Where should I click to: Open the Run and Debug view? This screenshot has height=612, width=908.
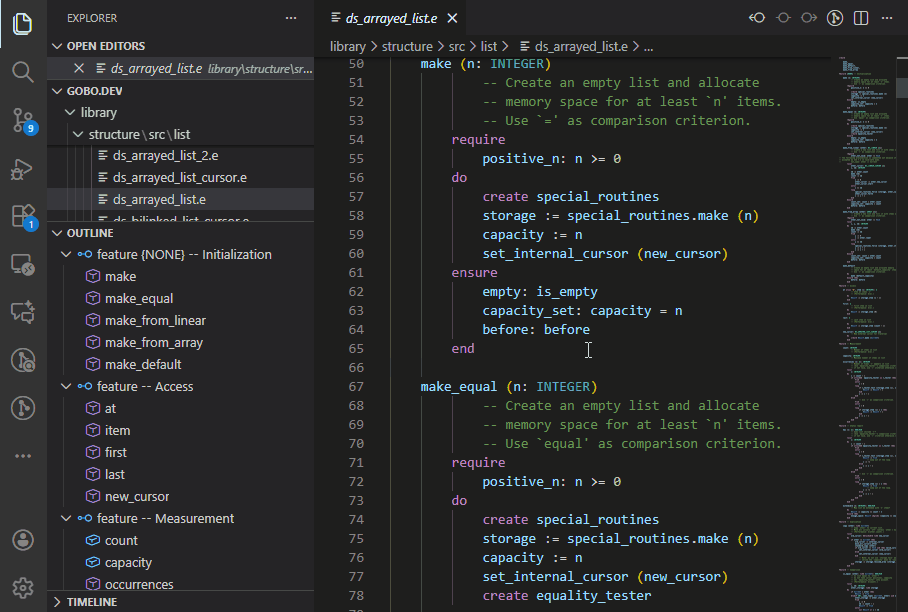[x=23, y=169]
